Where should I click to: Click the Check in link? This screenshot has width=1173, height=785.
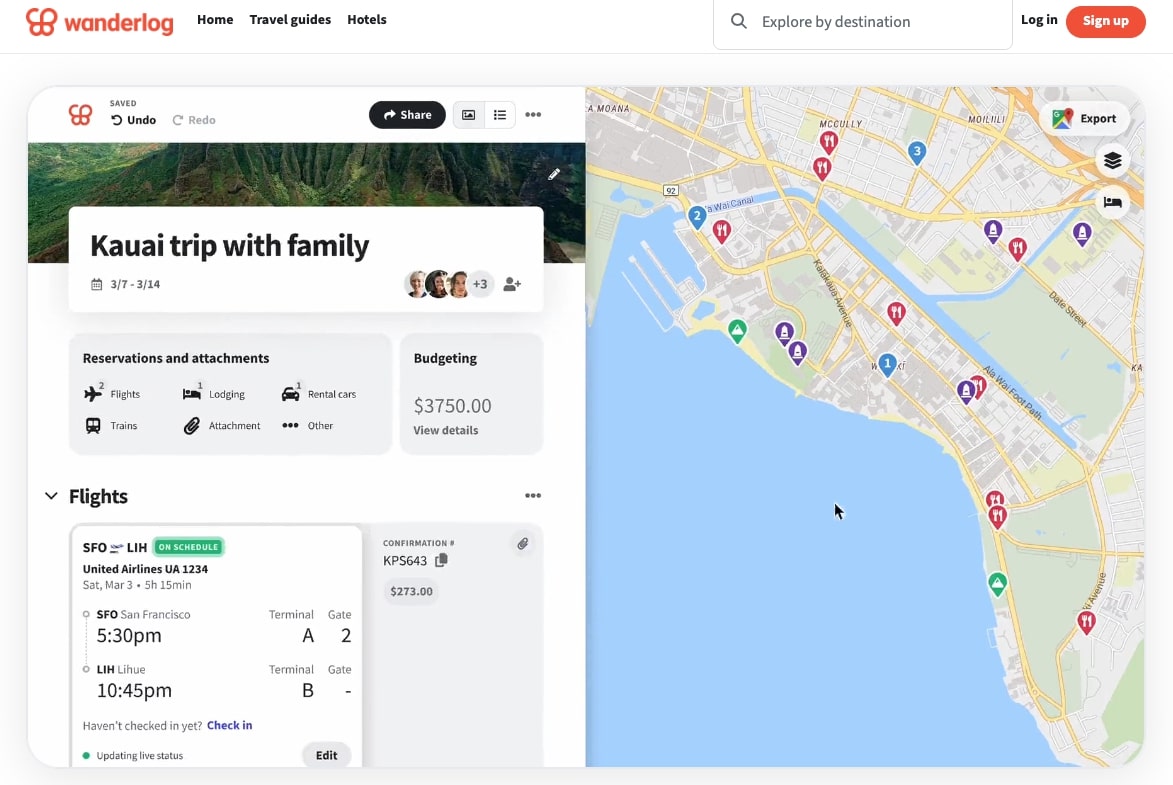pos(229,725)
